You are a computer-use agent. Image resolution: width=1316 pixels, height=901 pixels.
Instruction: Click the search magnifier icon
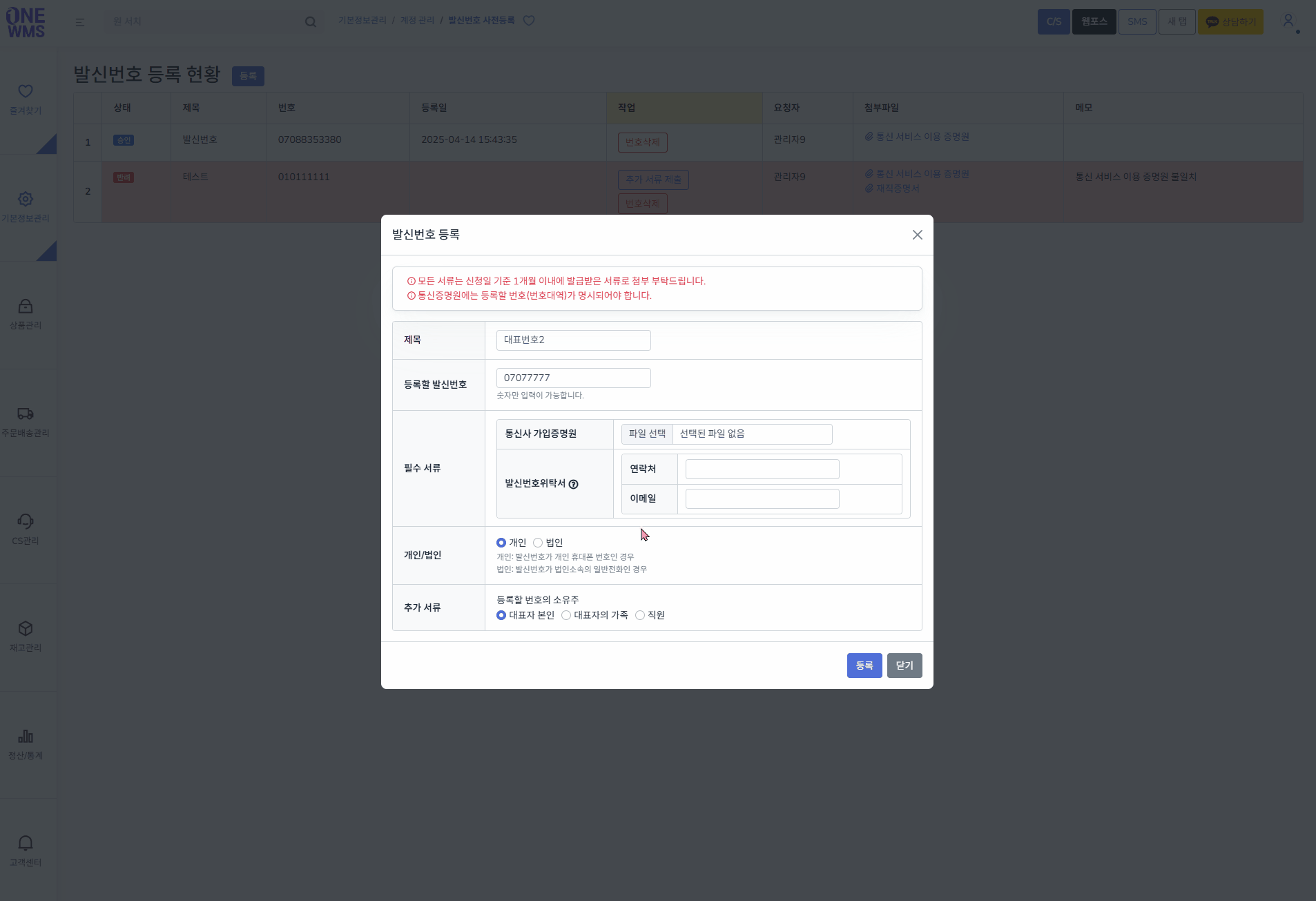pyautogui.click(x=311, y=22)
